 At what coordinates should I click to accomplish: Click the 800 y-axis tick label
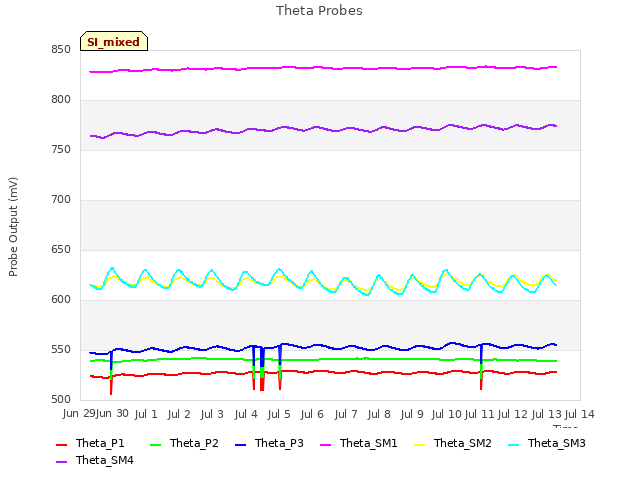tap(61, 100)
